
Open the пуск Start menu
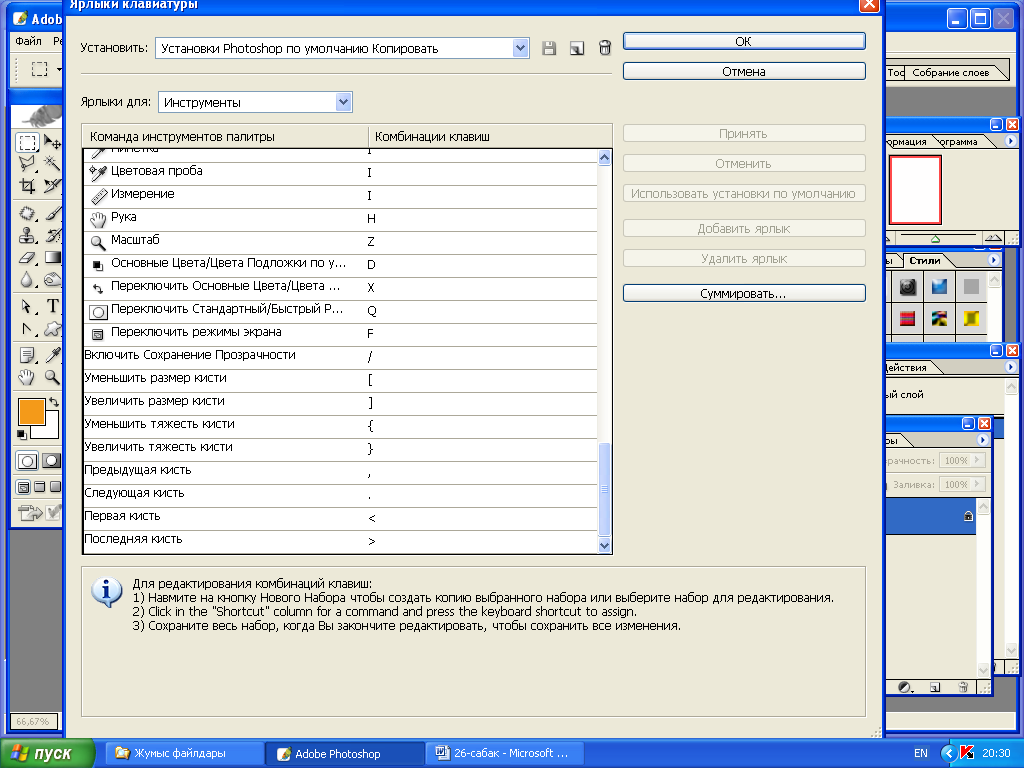click(47, 754)
